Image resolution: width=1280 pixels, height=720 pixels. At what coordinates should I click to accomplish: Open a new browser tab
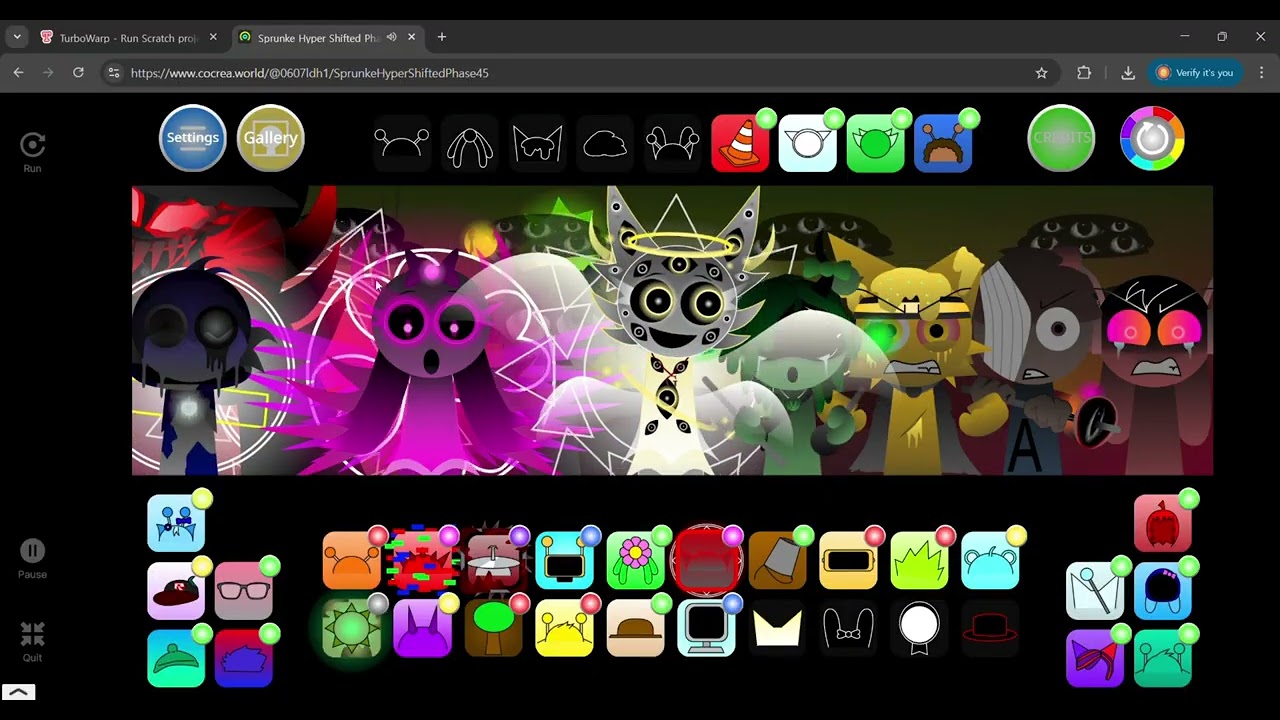pos(442,37)
